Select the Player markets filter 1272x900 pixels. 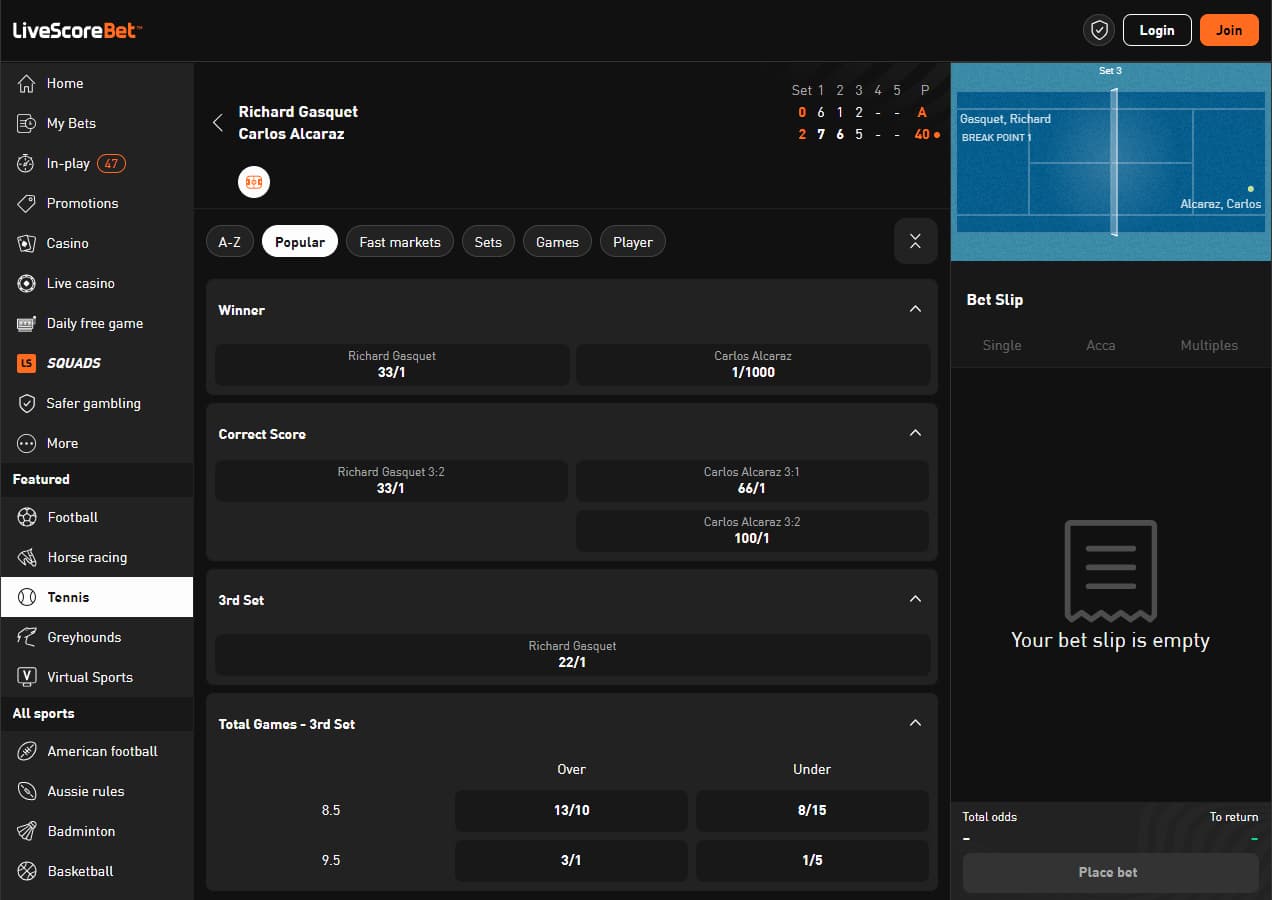(x=633, y=242)
